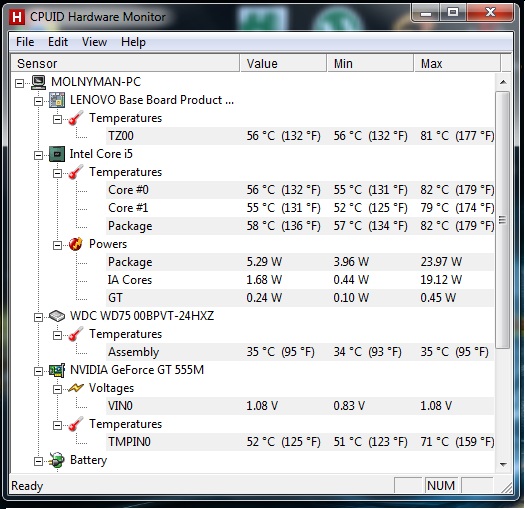Click the window resize grip corner
This screenshot has height=509, width=525.
[x=506, y=487]
